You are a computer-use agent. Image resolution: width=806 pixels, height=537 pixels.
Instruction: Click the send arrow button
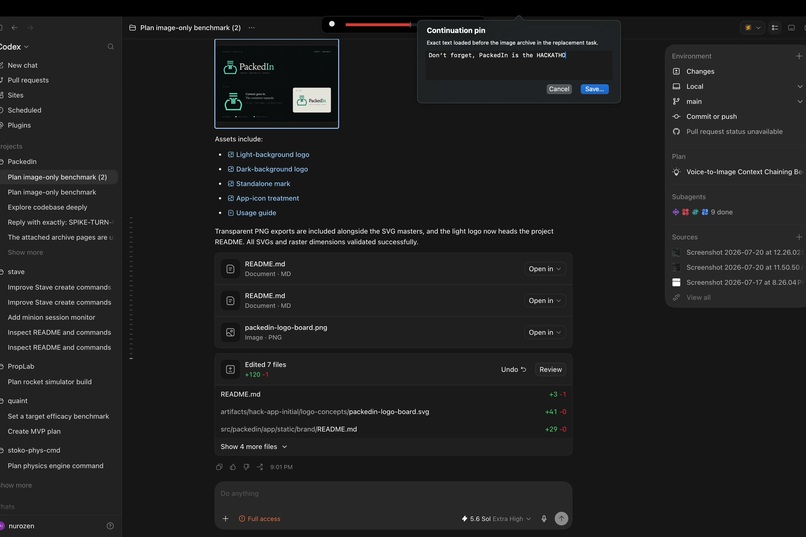[x=561, y=519]
